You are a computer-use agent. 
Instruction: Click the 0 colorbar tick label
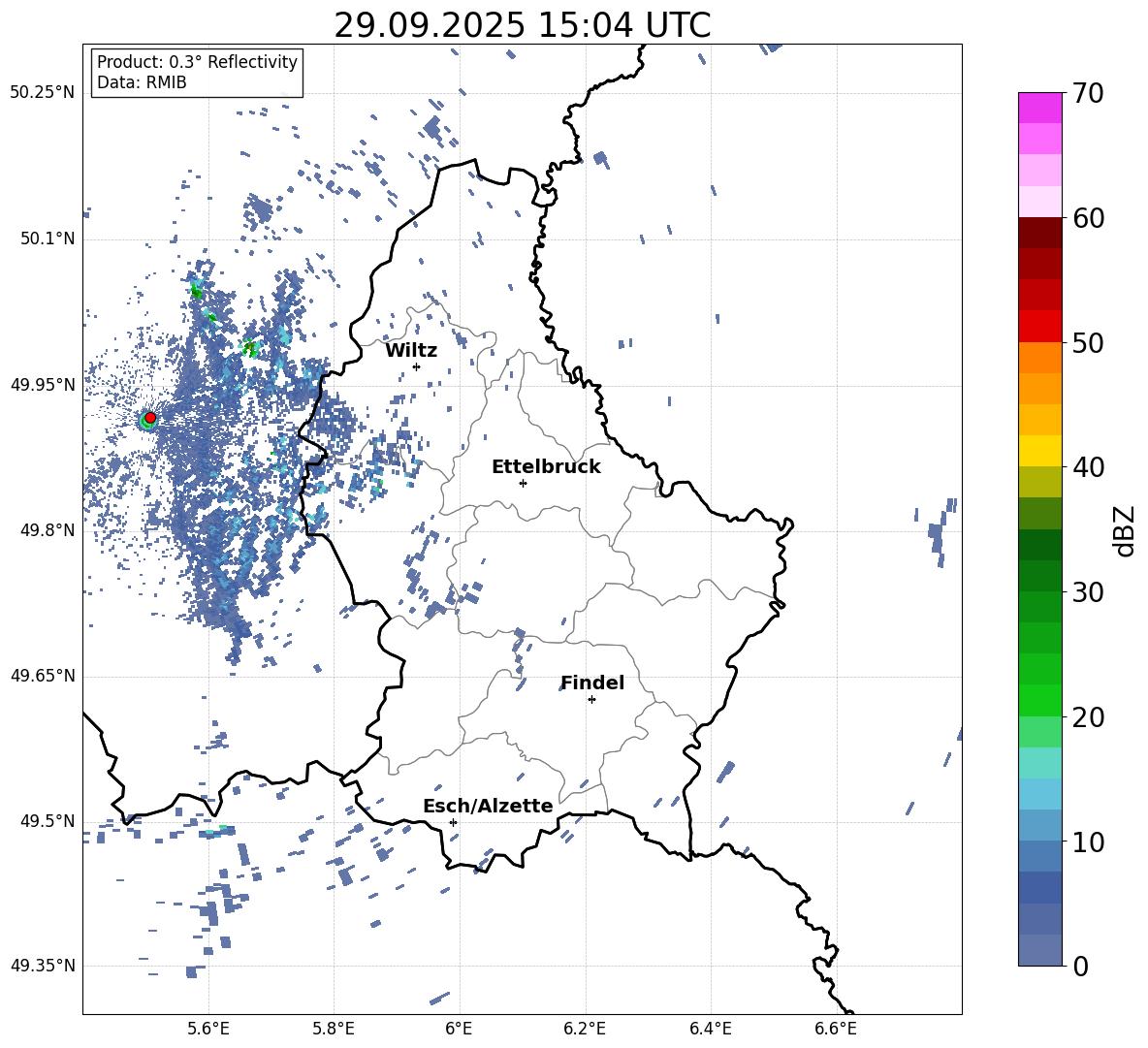point(1079,967)
